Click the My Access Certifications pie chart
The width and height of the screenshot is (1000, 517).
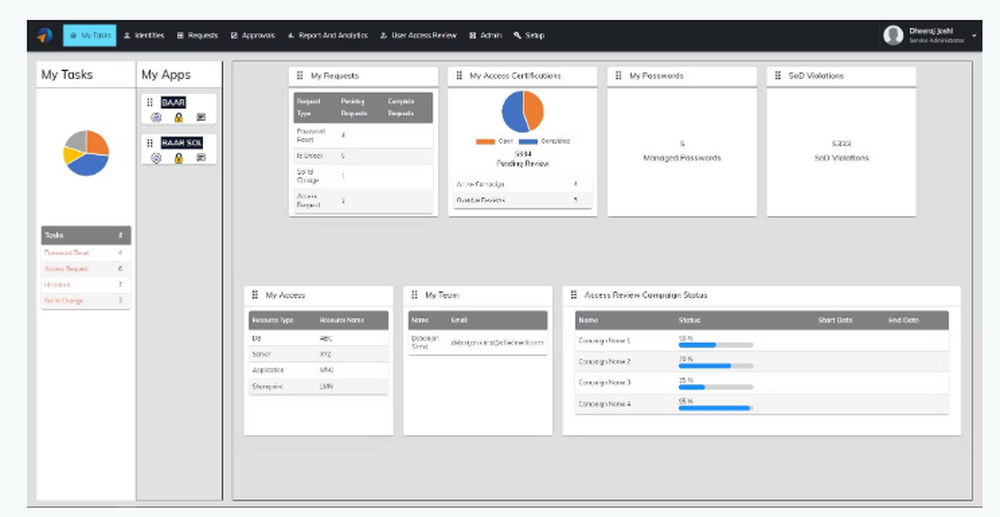522,111
